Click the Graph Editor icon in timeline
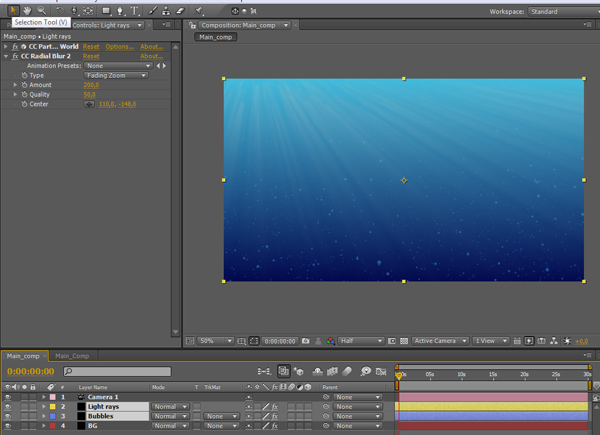 (381, 371)
